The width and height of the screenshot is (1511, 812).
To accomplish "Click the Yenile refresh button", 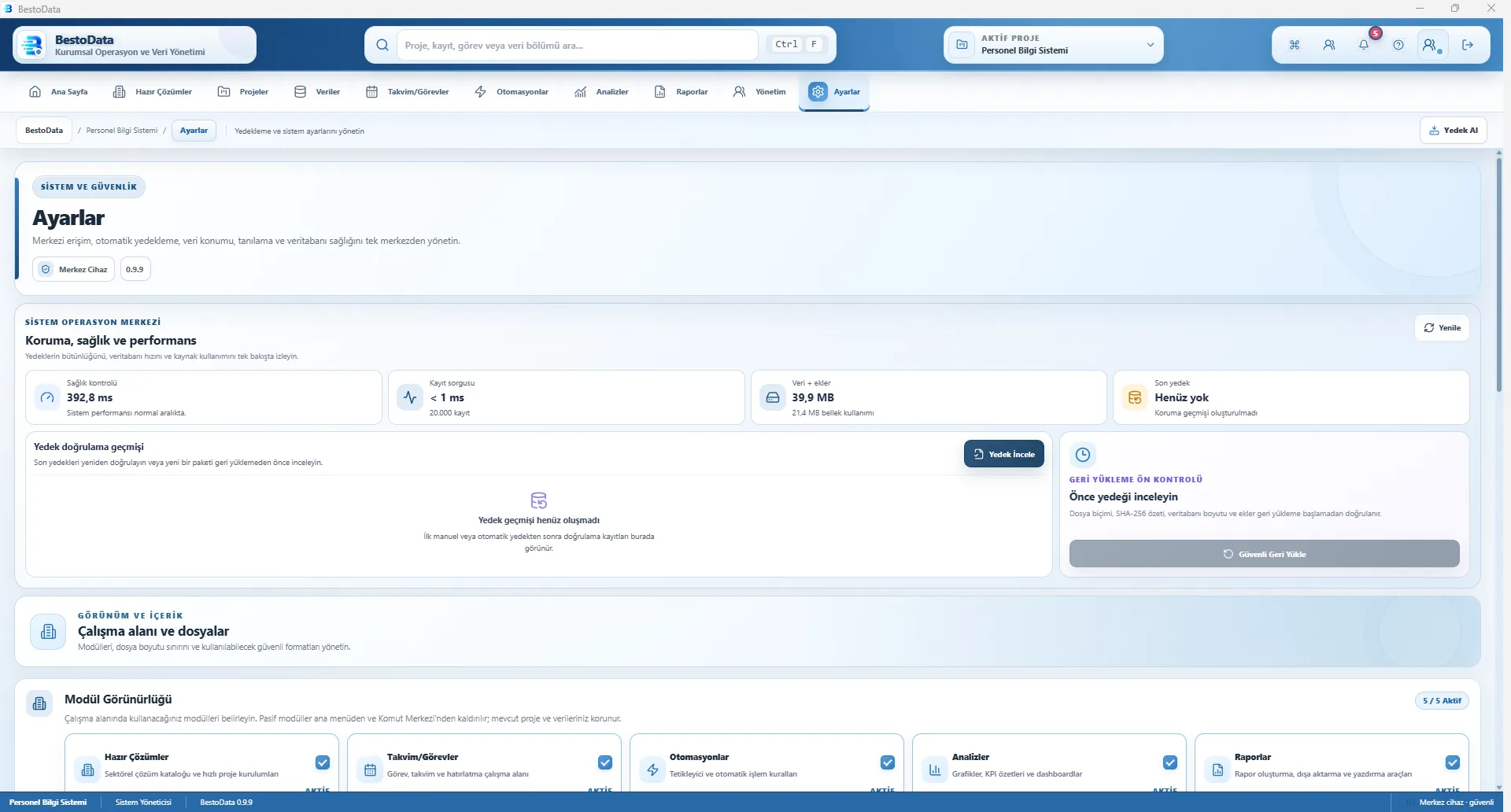I will (1442, 328).
